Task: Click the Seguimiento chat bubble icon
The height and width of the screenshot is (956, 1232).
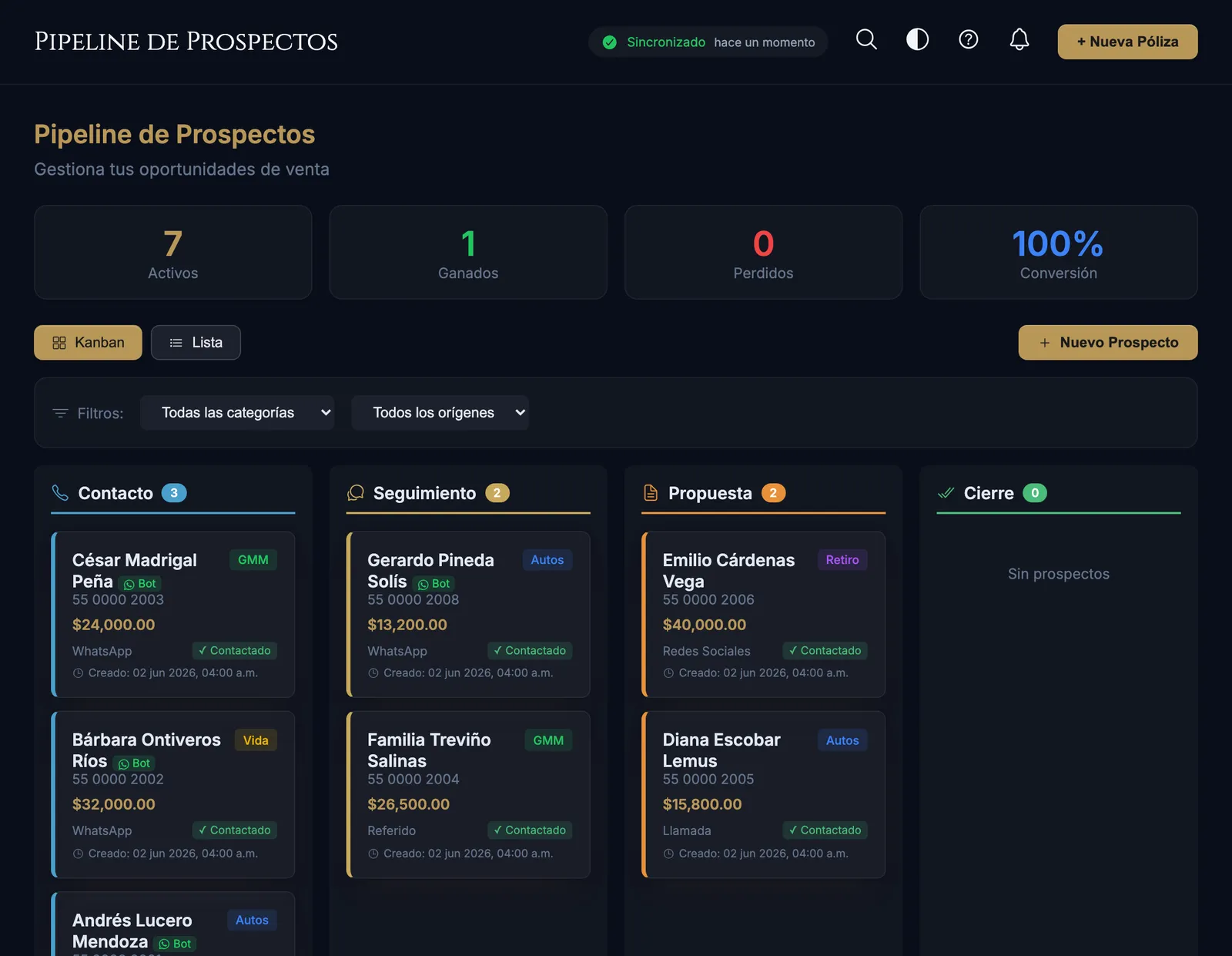Action: 356,493
